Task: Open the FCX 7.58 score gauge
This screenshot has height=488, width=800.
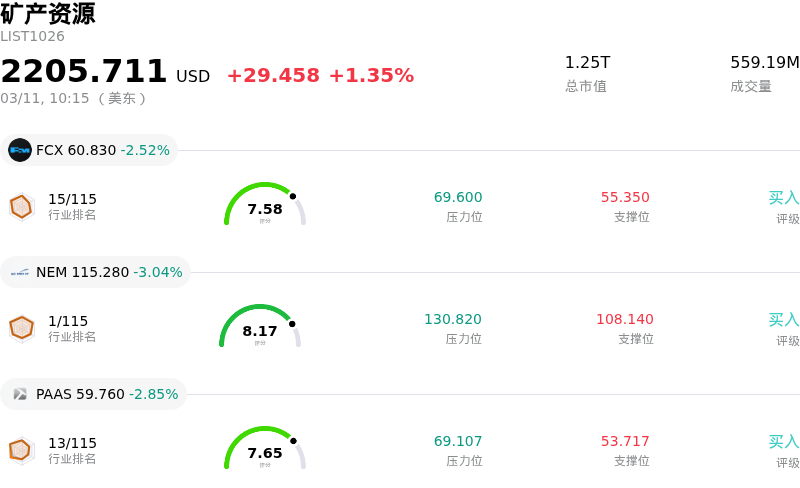Action: tap(264, 205)
